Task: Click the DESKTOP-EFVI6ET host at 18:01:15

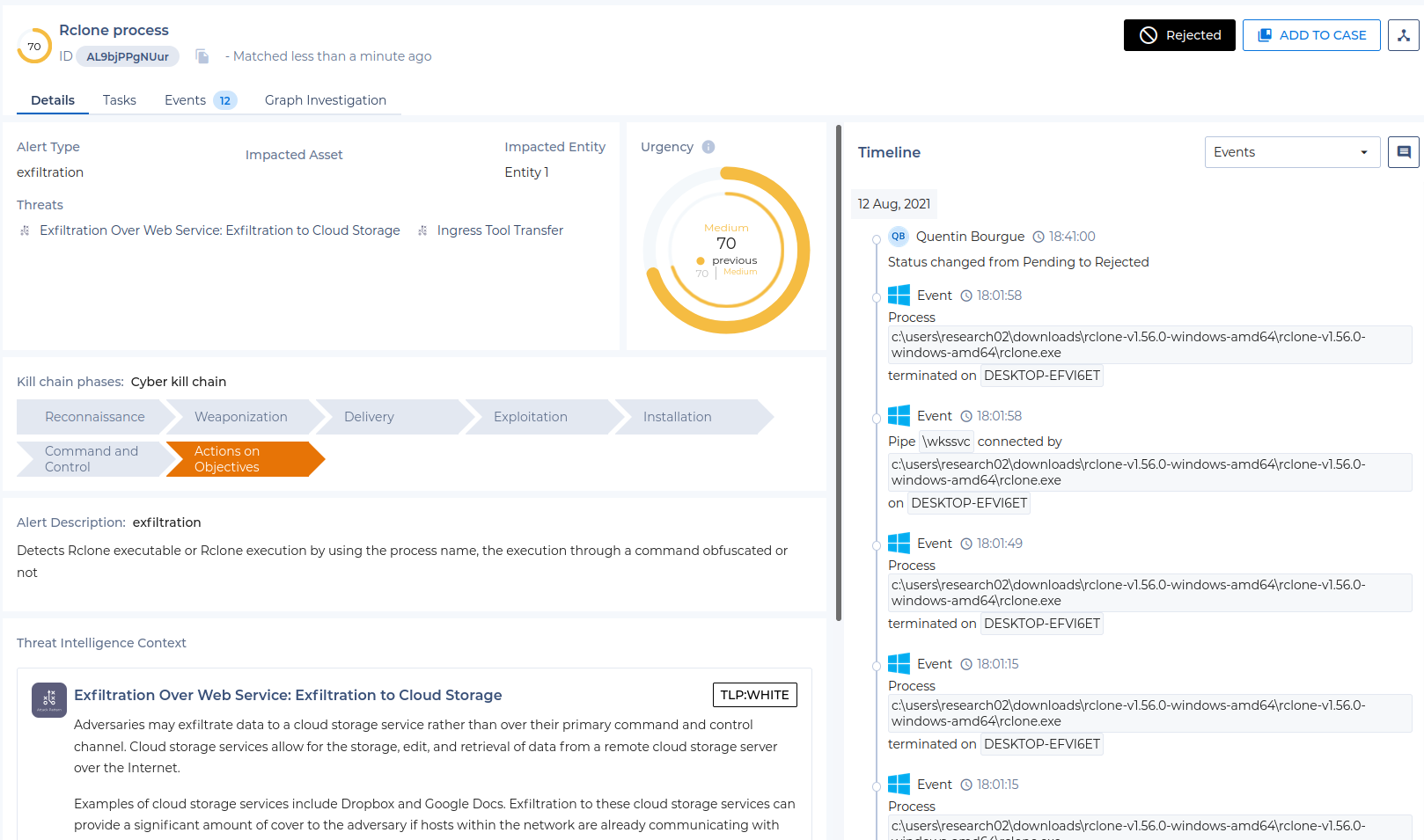Action: pyautogui.click(x=1042, y=744)
